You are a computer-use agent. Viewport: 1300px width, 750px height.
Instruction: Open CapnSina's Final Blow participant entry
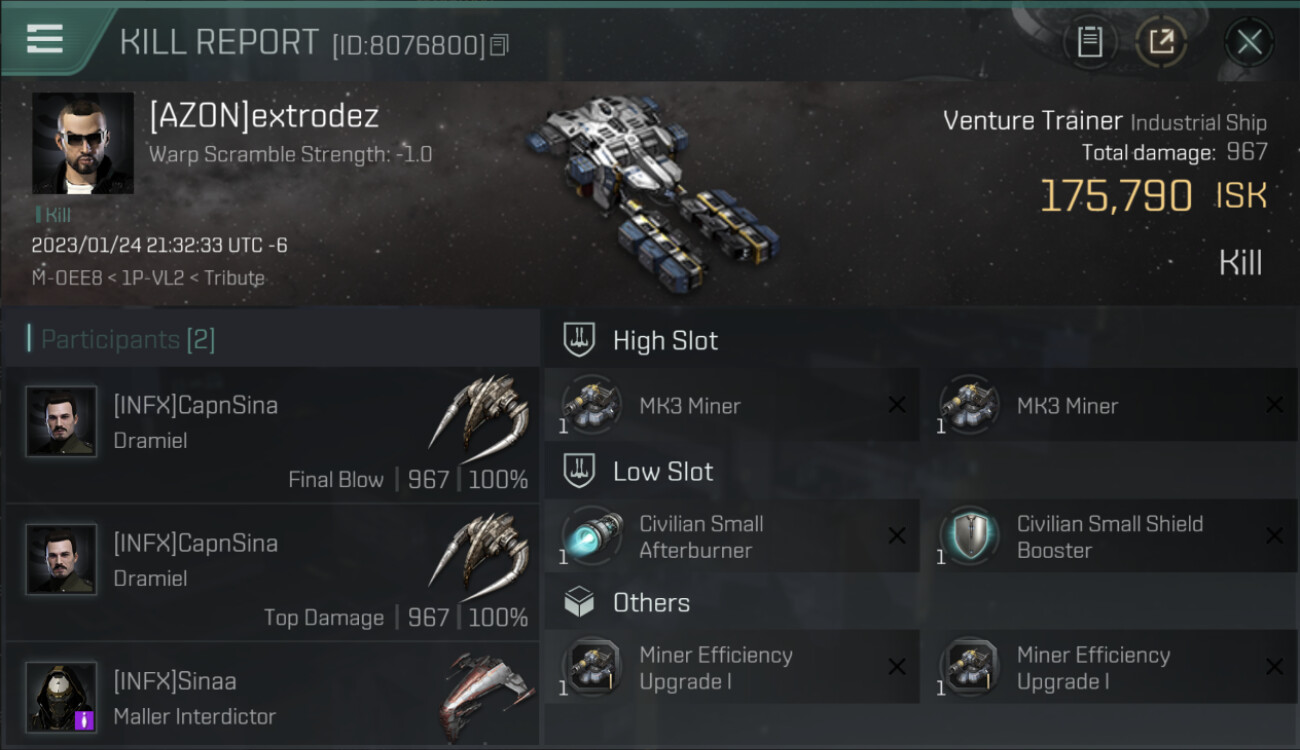(x=273, y=434)
